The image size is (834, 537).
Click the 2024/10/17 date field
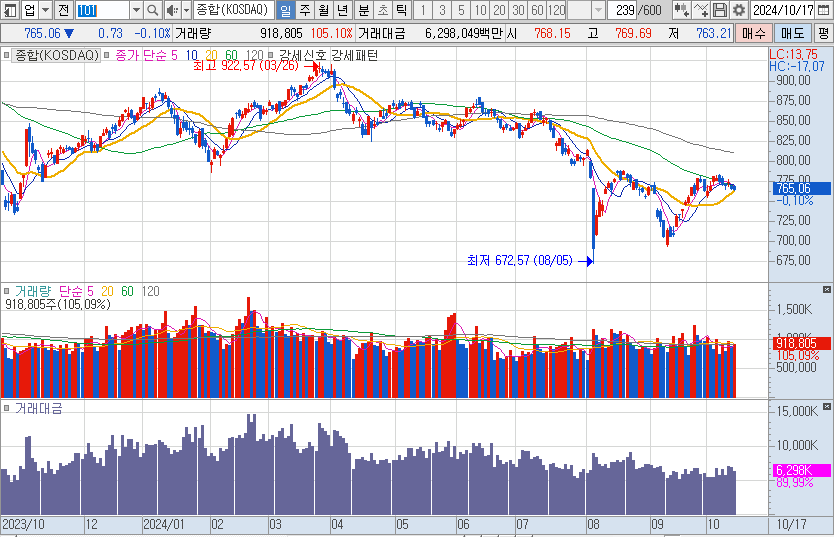tap(783, 10)
